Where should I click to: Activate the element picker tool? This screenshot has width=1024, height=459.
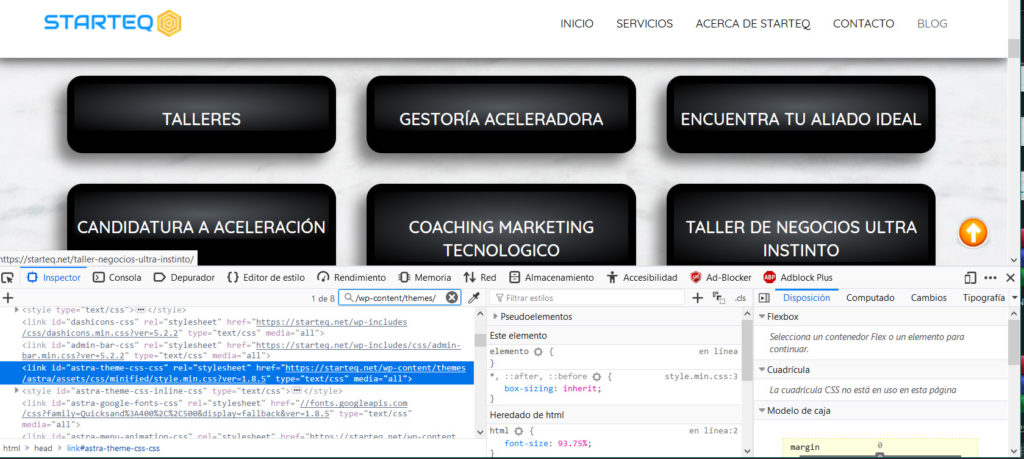point(8,277)
